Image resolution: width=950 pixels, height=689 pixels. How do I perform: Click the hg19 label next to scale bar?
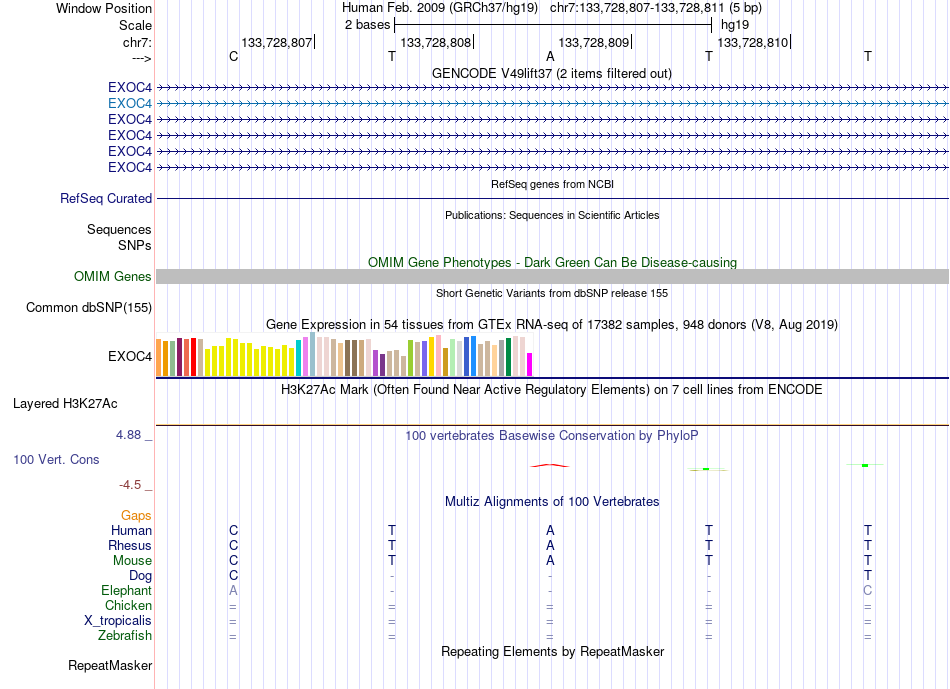click(x=735, y=25)
